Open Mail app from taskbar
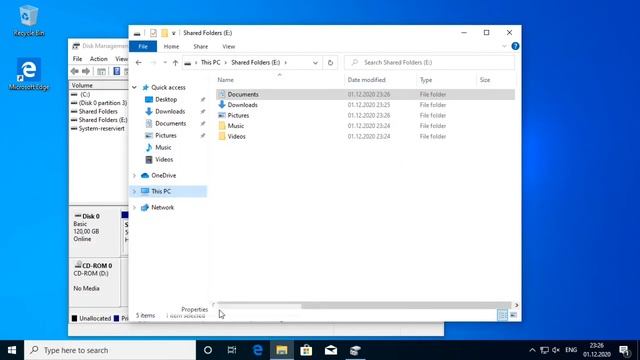640x360 pixels. tap(331, 350)
